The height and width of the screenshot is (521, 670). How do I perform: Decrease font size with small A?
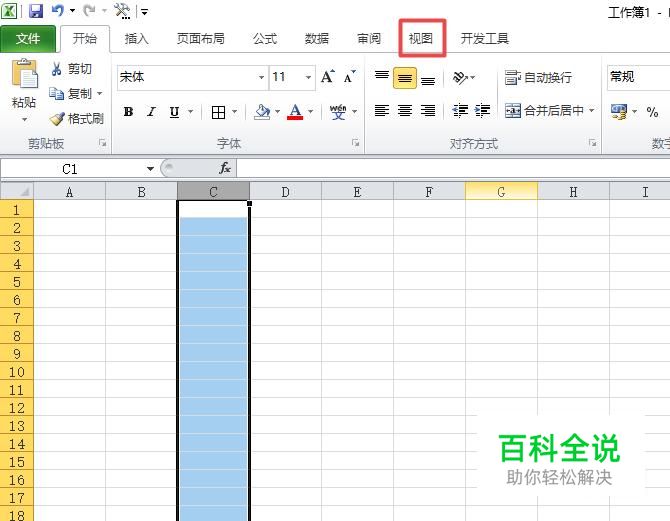(x=350, y=77)
